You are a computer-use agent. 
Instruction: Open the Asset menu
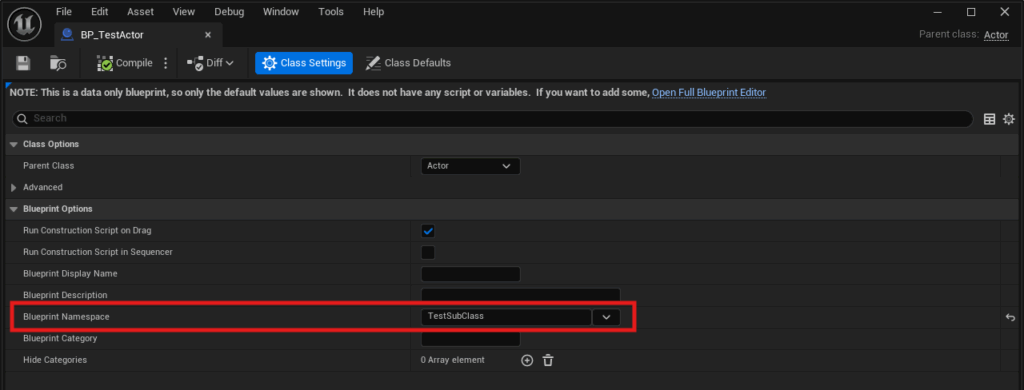coord(140,12)
